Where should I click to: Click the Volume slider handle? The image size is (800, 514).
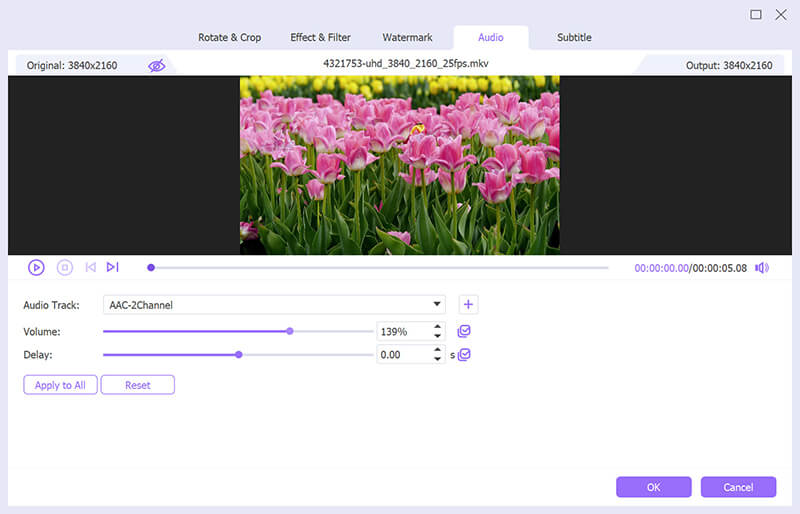290,331
